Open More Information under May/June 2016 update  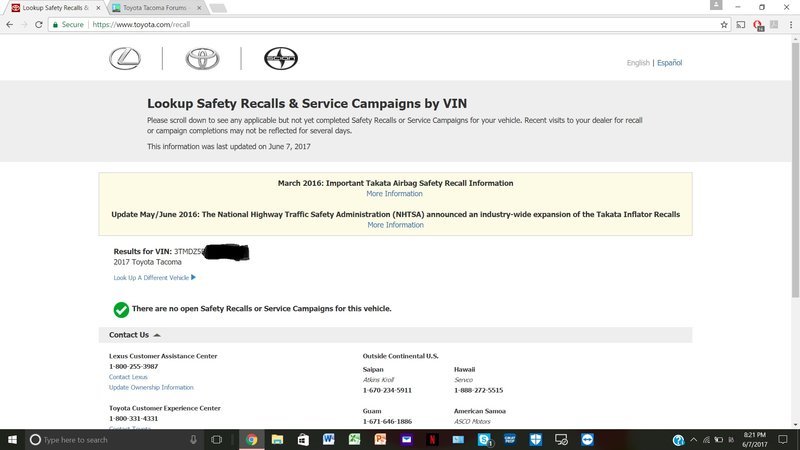(395, 225)
